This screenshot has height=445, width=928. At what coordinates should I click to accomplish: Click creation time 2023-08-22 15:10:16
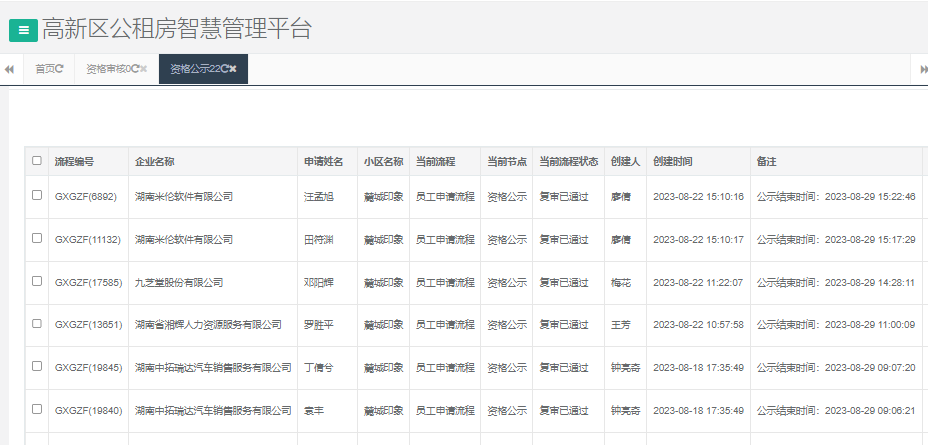click(x=698, y=196)
